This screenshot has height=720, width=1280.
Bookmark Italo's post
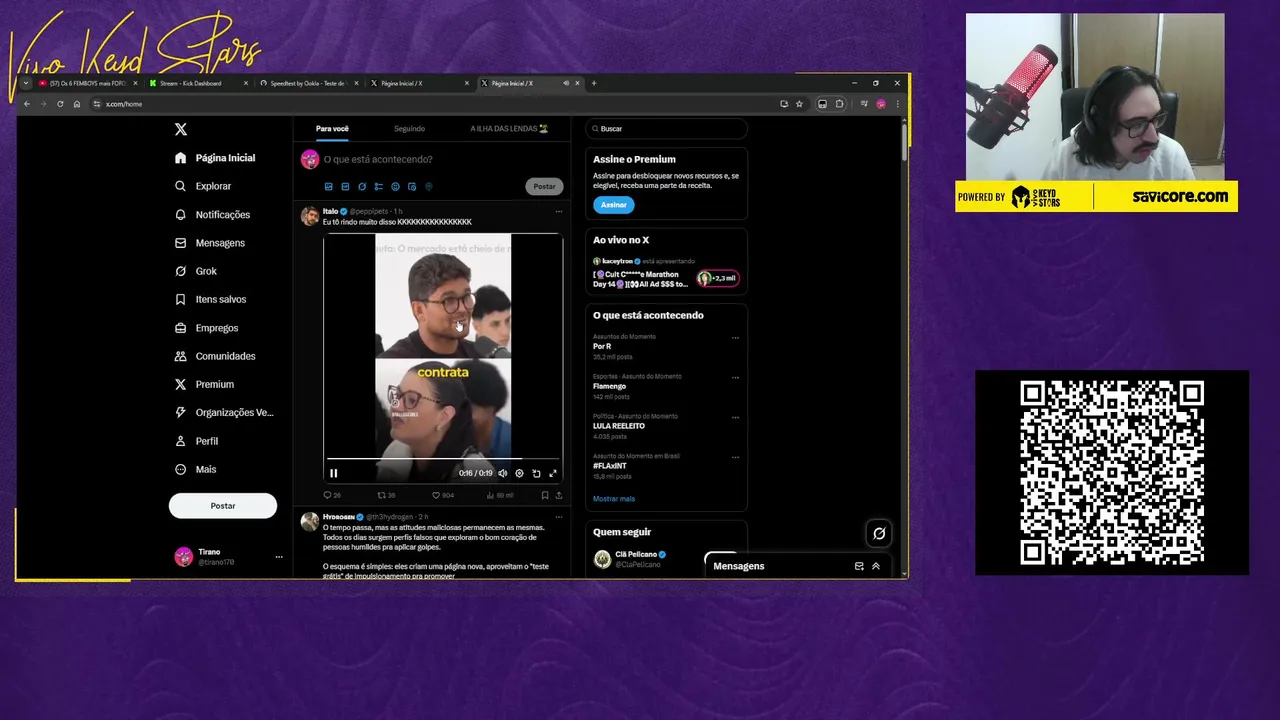(544, 495)
